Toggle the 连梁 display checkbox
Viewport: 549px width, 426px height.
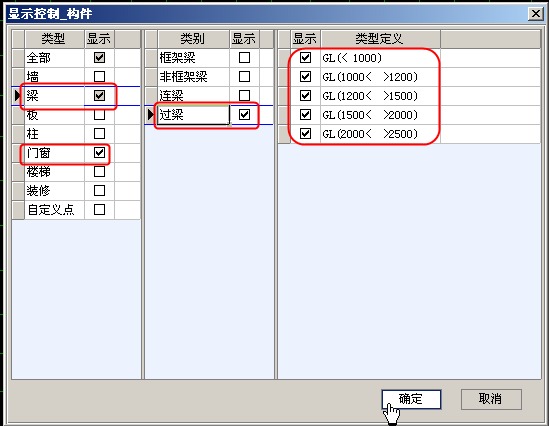click(244, 95)
